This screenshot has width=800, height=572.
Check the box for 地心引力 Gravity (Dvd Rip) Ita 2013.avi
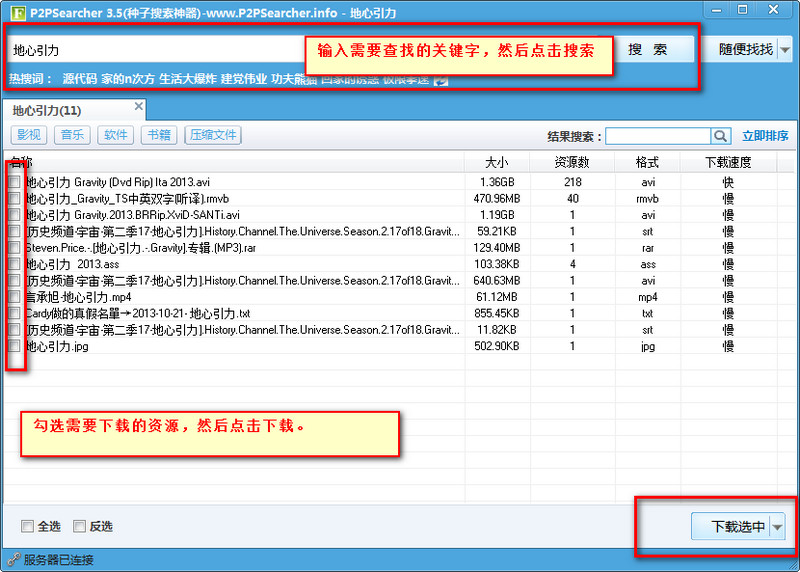(14, 182)
